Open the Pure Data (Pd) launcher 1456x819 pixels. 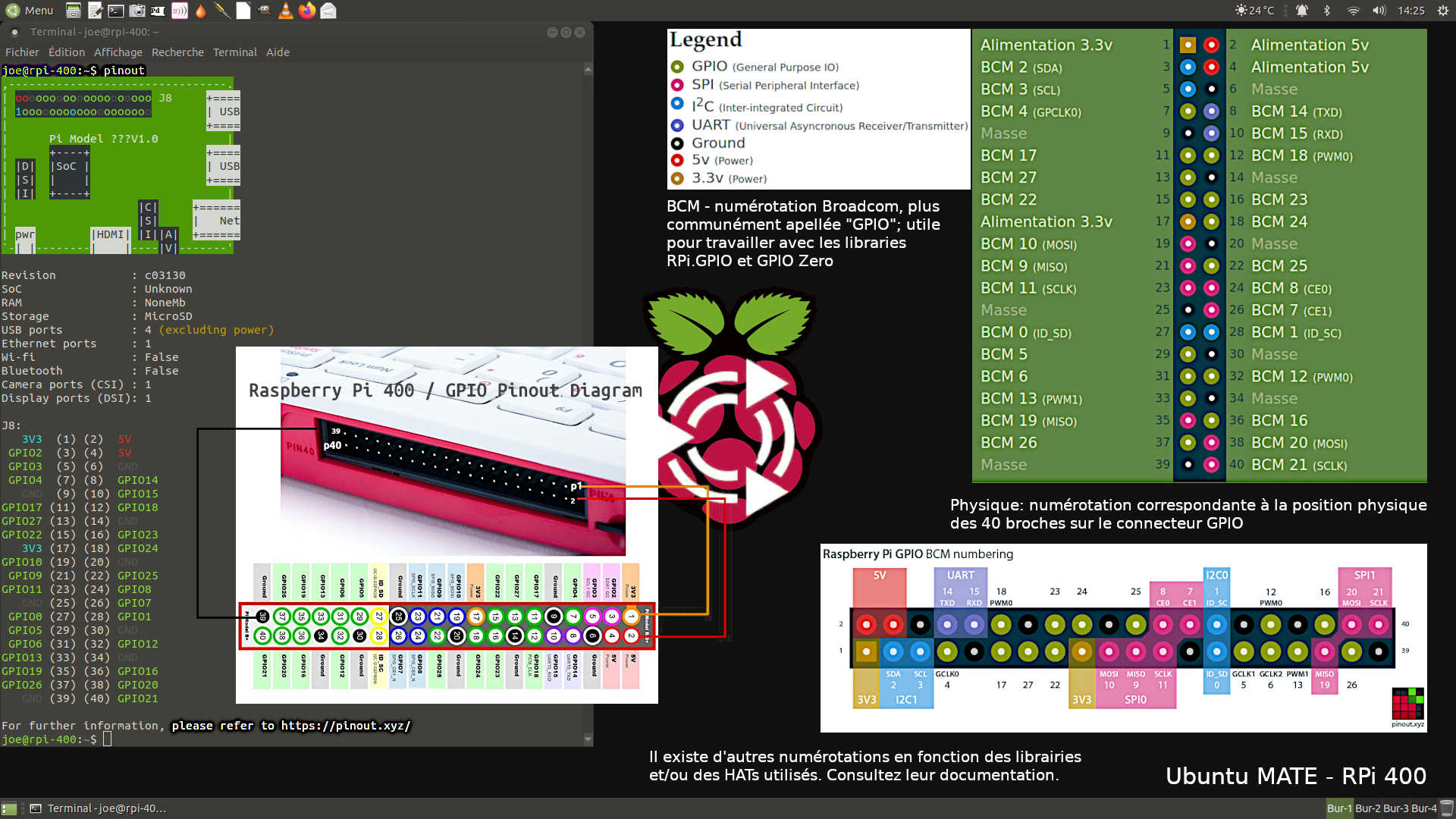tap(158, 11)
